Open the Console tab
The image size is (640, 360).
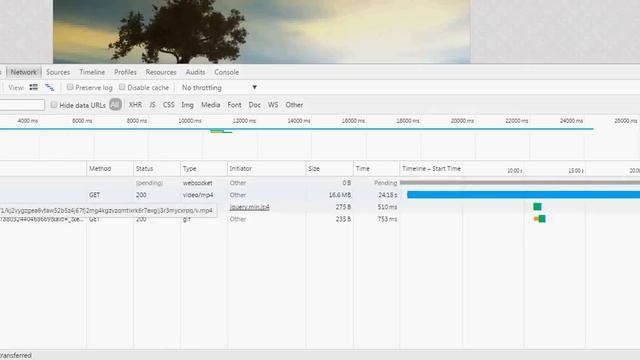[x=227, y=72]
